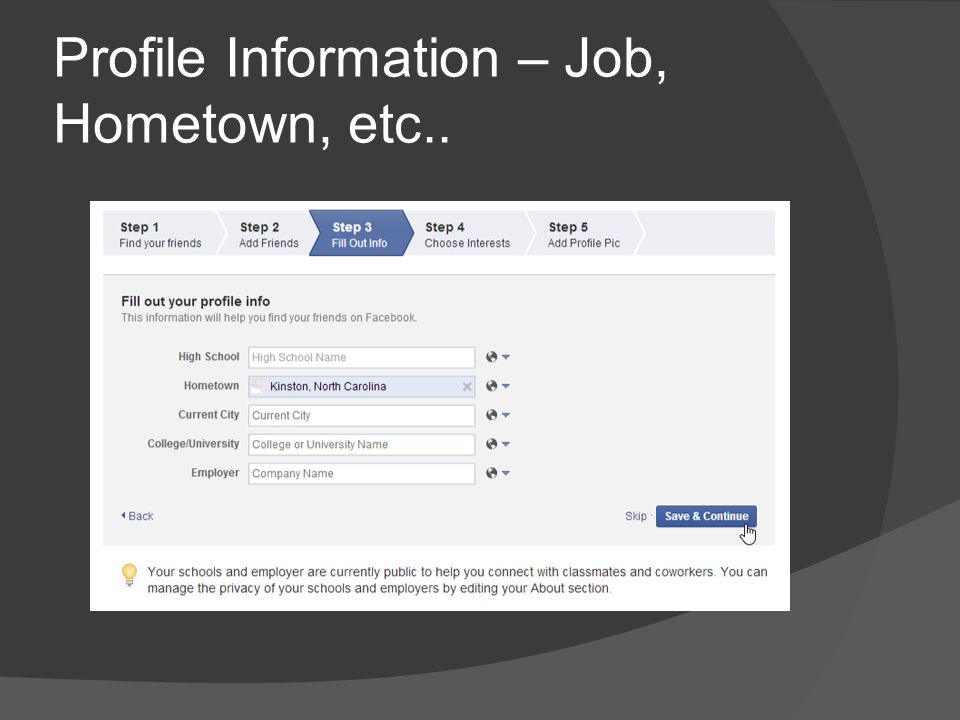The width and height of the screenshot is (960, 720).
Task: Click the Hometown field with Kinston, North Carolina
Action: (x=361, y=387)
